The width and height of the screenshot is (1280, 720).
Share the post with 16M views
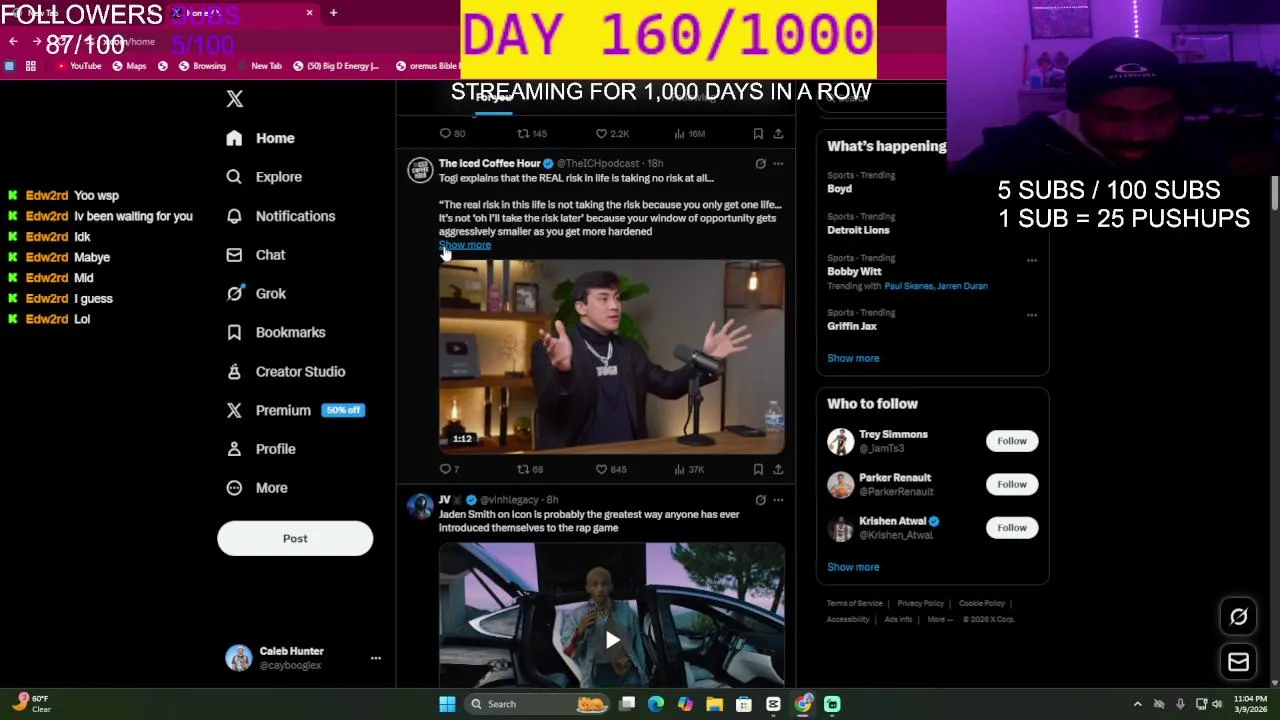click(778, 133)
